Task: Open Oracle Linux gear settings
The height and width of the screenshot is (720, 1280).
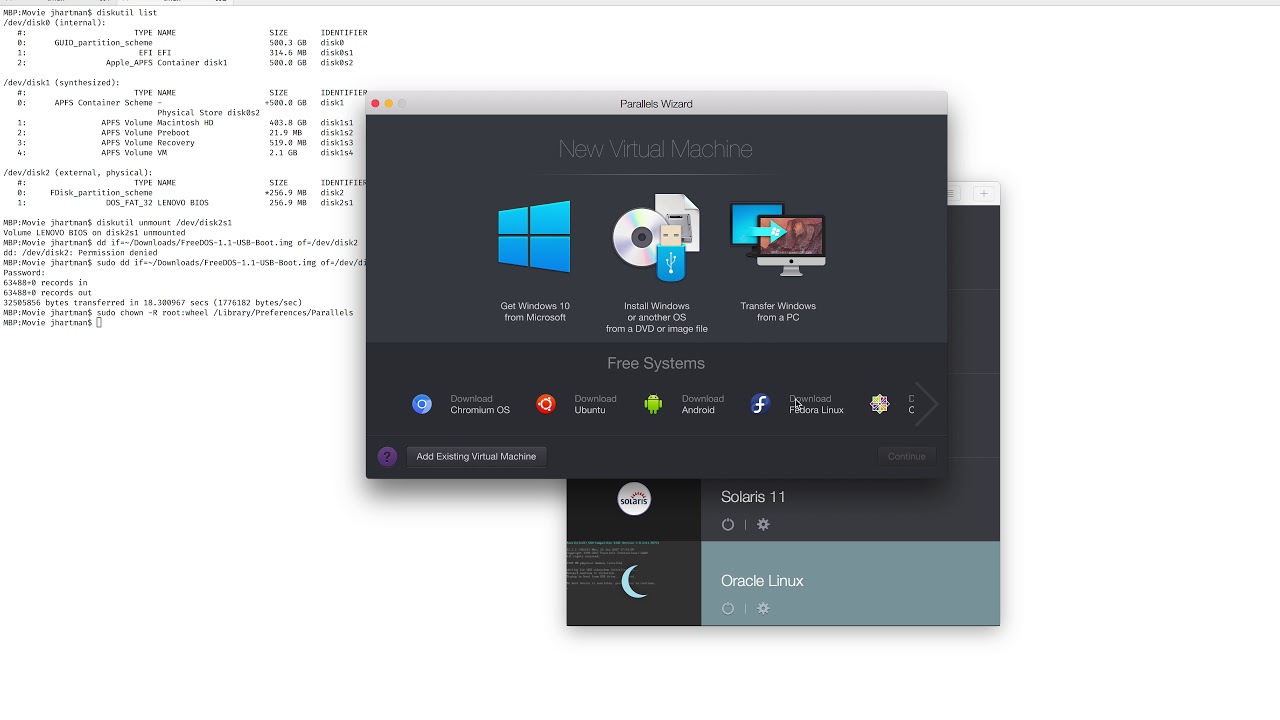Action: (763, 608)
